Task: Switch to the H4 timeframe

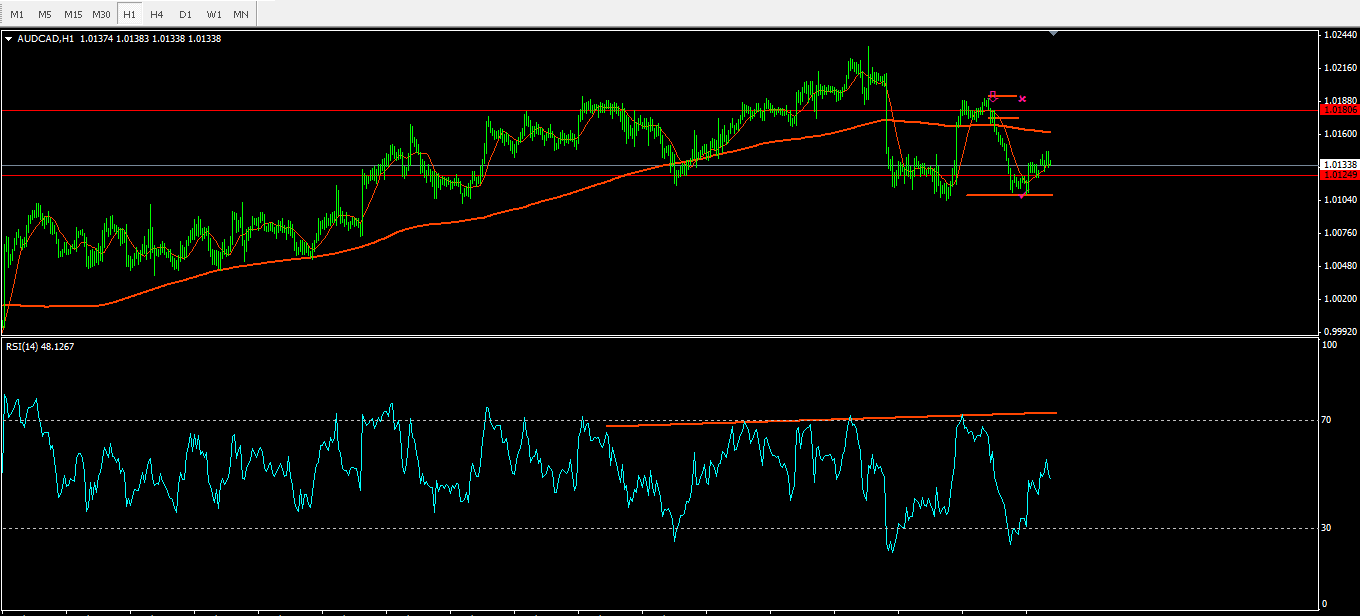Action: pos(157,14)
